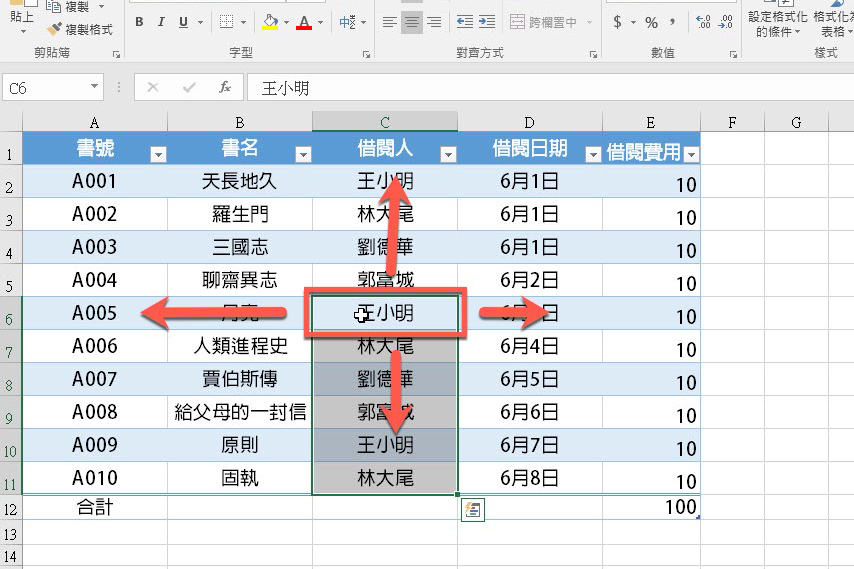The width and height of the screenshot is (854, 569).
Task: Select total cell showing 100
Action: [x=651, y=507]
